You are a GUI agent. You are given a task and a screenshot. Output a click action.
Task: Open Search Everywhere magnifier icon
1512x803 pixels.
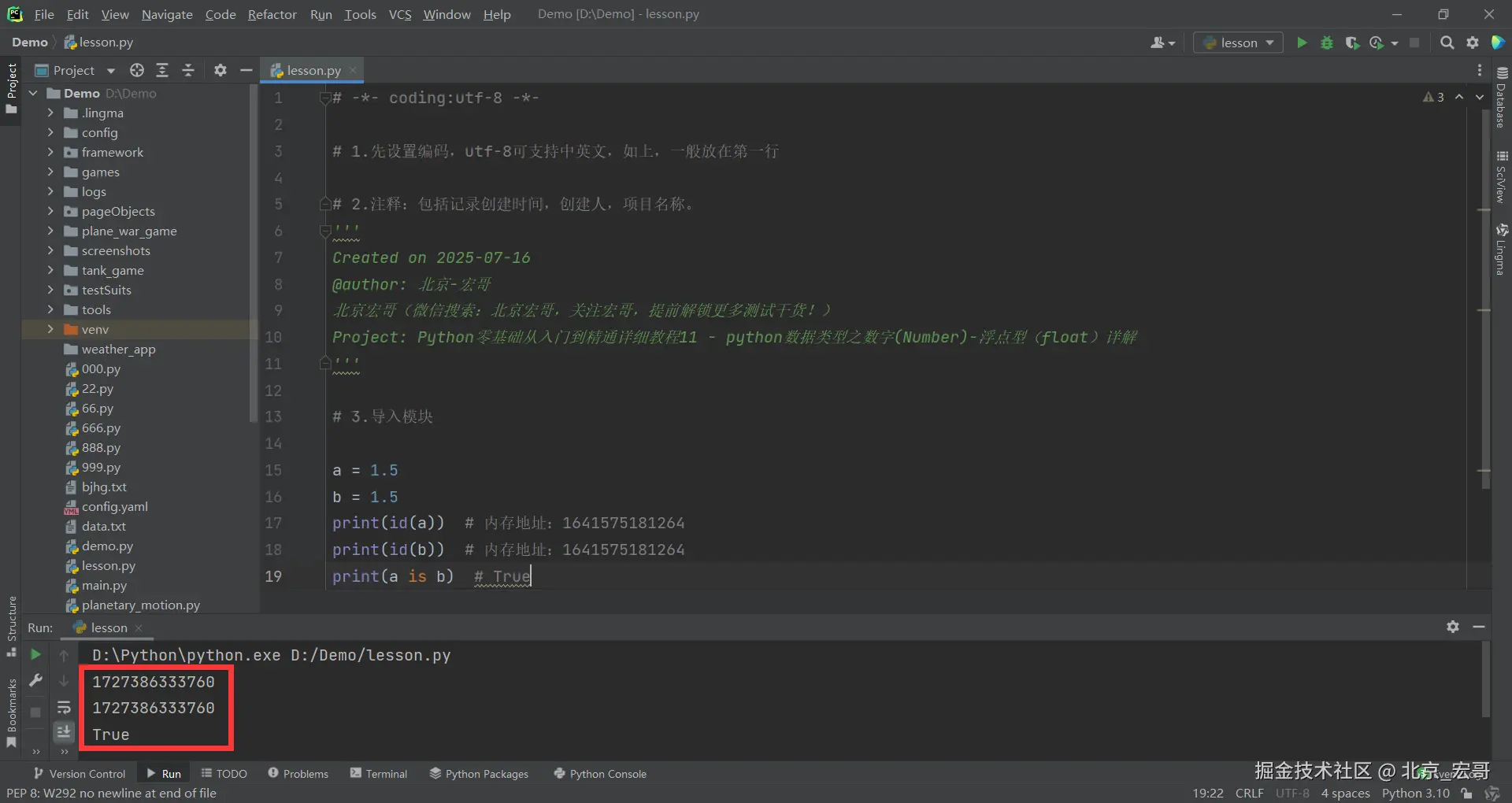tap(1447, 43)
